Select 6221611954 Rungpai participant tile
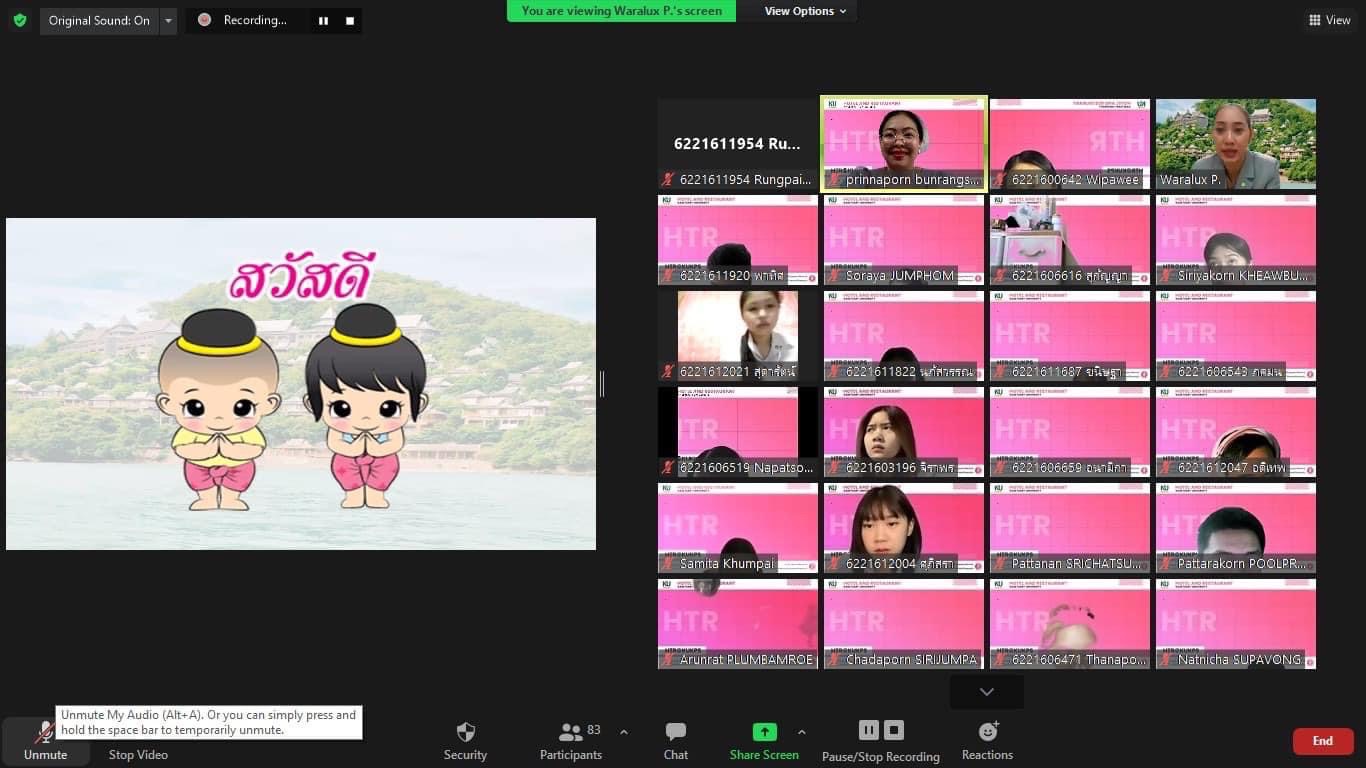The image size is (1366, 768). point(738,144)
